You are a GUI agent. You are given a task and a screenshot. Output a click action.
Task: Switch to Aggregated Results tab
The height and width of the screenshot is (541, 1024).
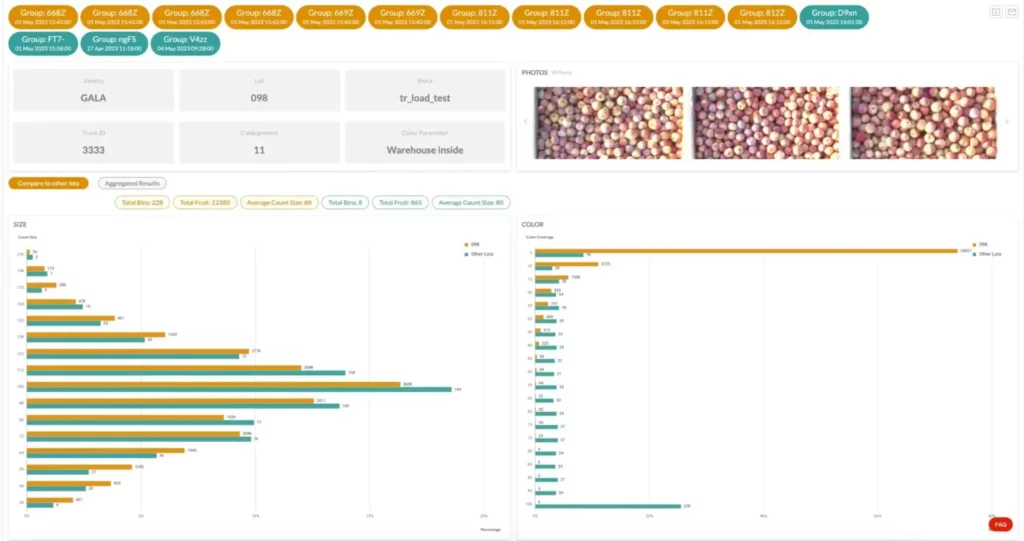[132, 183]
